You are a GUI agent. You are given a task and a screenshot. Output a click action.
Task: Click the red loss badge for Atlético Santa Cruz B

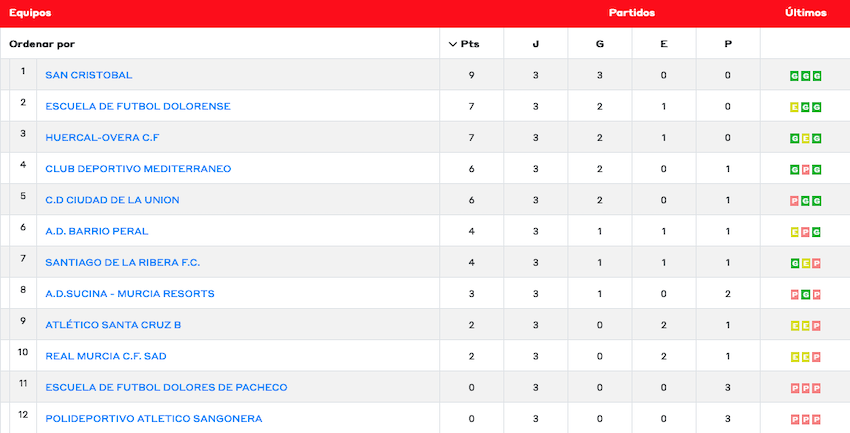coord(816,325)
